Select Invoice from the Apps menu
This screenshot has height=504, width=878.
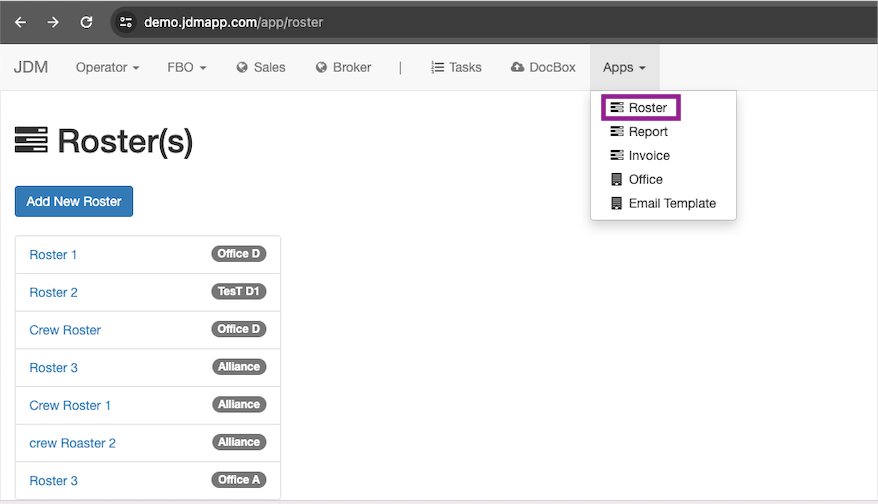pyautogui.click(x=648, y=156)
